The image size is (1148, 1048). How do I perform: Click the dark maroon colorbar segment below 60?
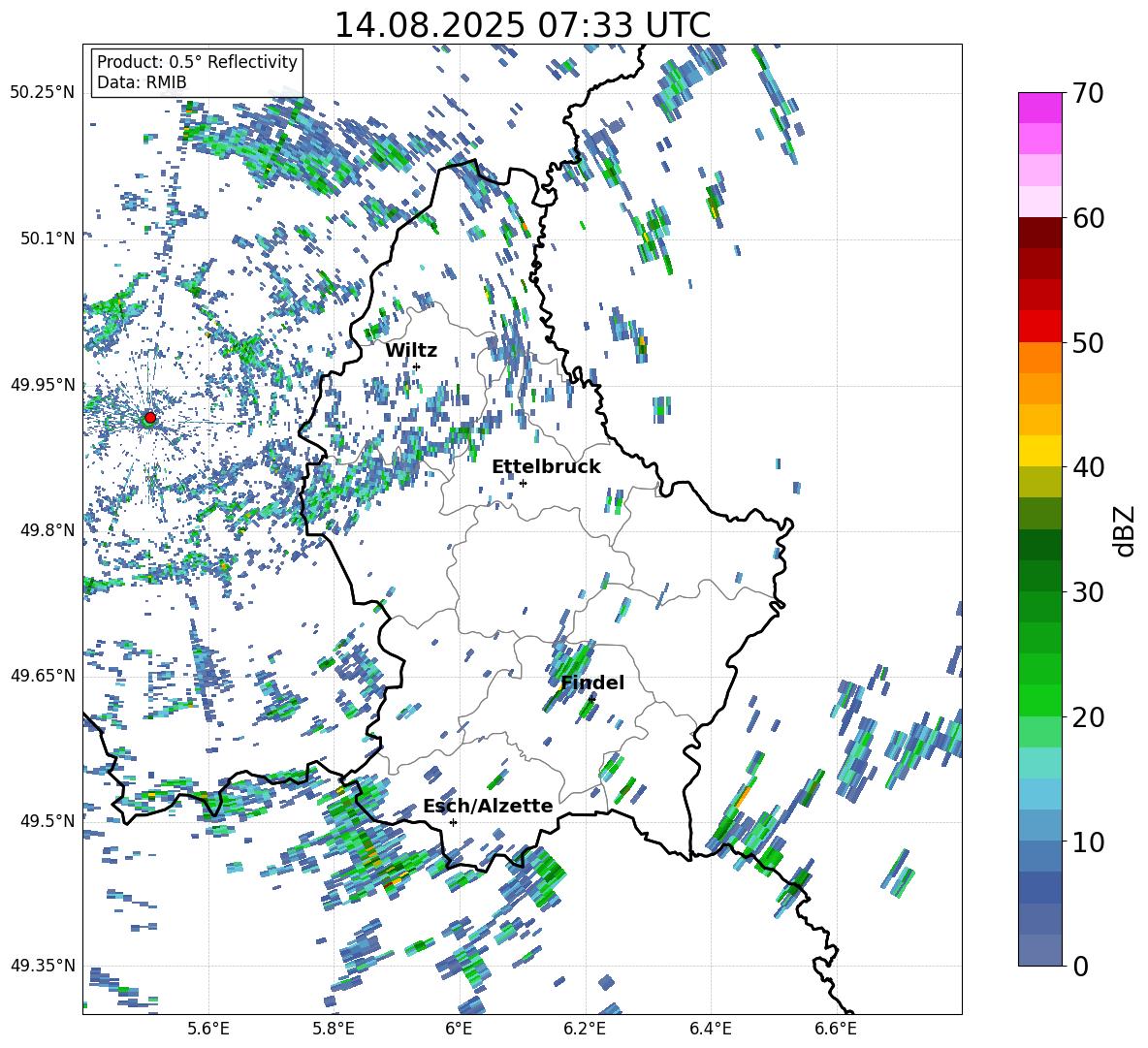tap(1039, 232)
